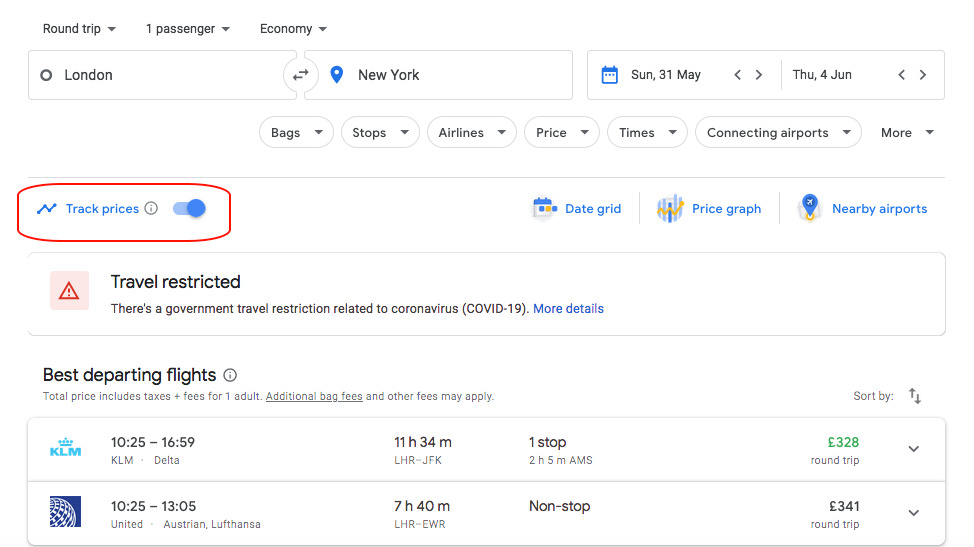Expand the United flight details
The width and height of the screenshot is (974, 547).
(913, 513)
